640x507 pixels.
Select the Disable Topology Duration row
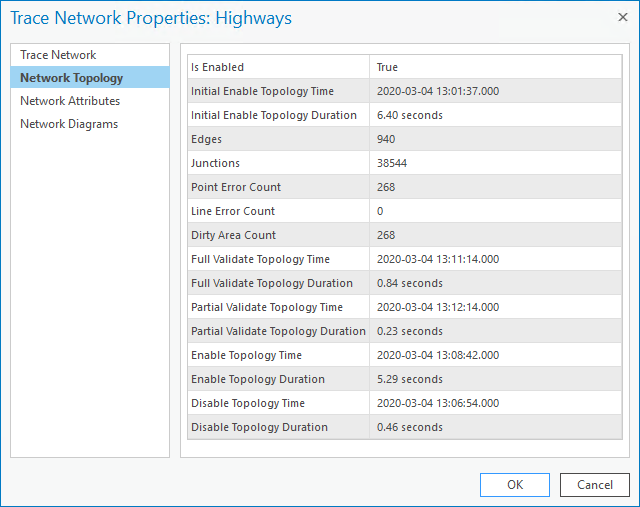(x=280, y=427)
